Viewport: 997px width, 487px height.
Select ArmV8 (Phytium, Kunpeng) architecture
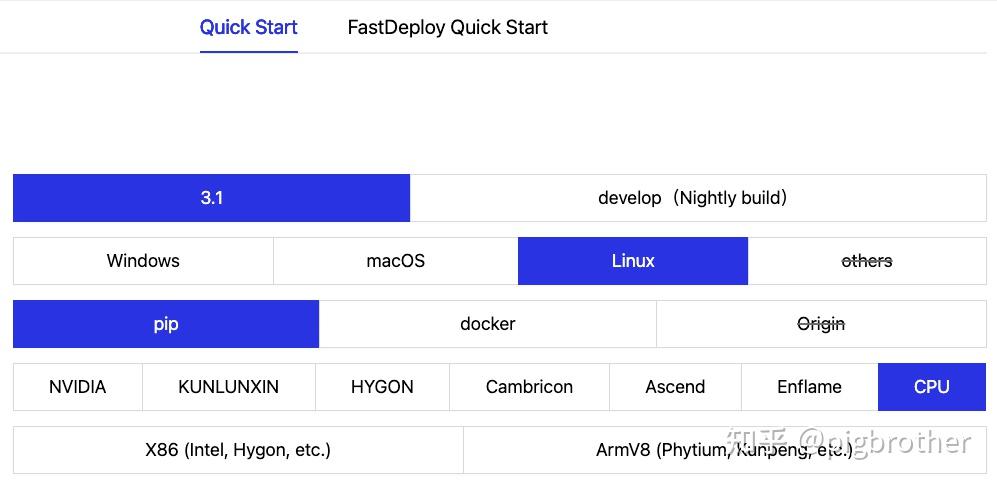724,450
